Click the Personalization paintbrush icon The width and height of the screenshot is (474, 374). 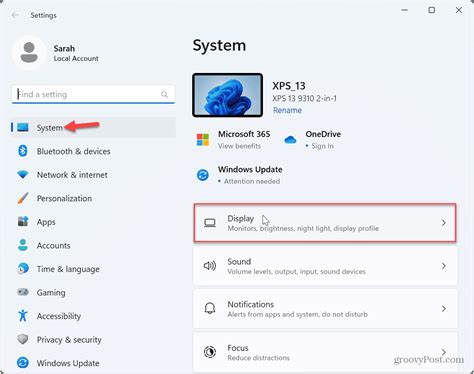23,198
